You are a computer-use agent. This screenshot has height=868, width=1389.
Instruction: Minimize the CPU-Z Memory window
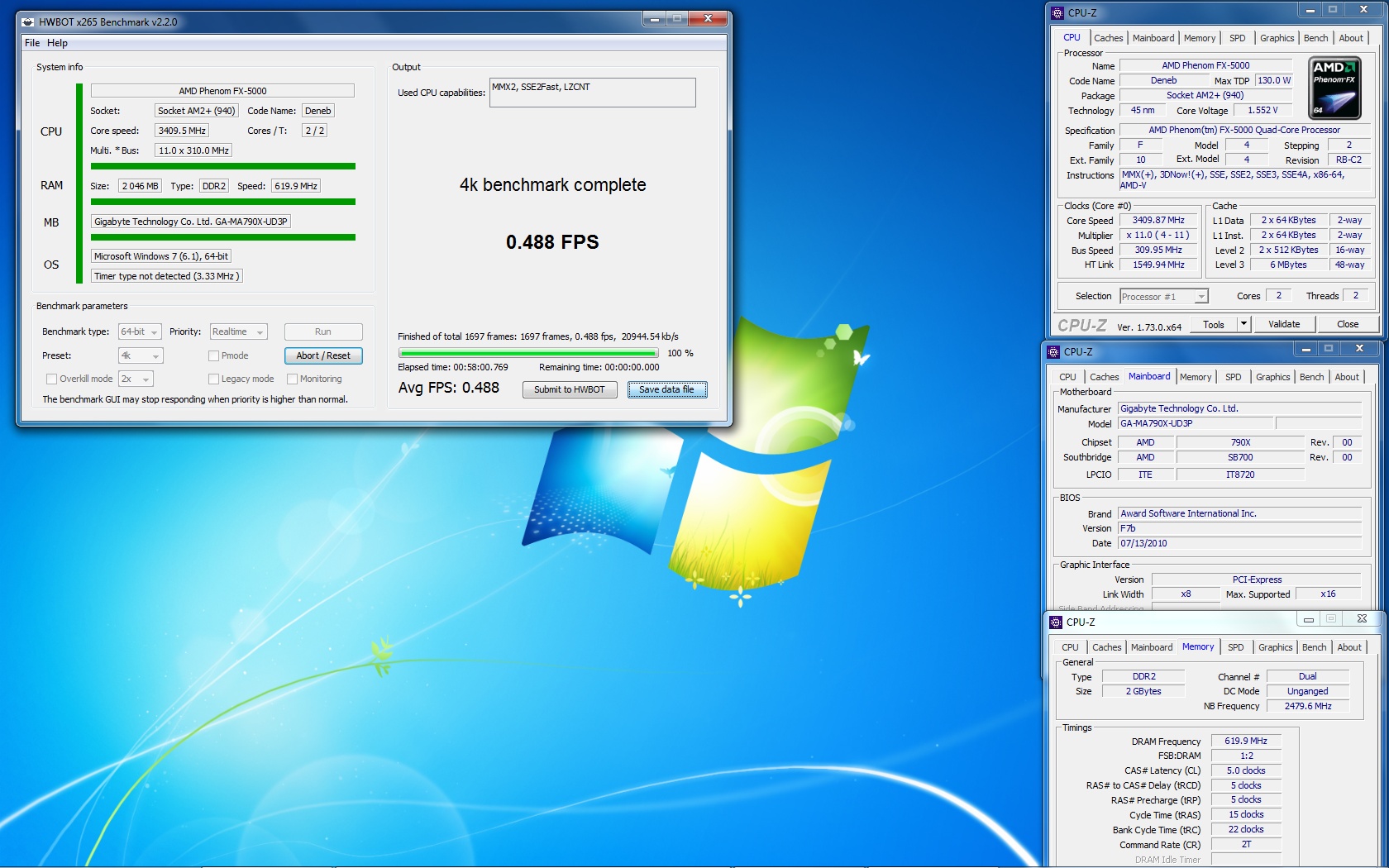[x=1308, y=619]
